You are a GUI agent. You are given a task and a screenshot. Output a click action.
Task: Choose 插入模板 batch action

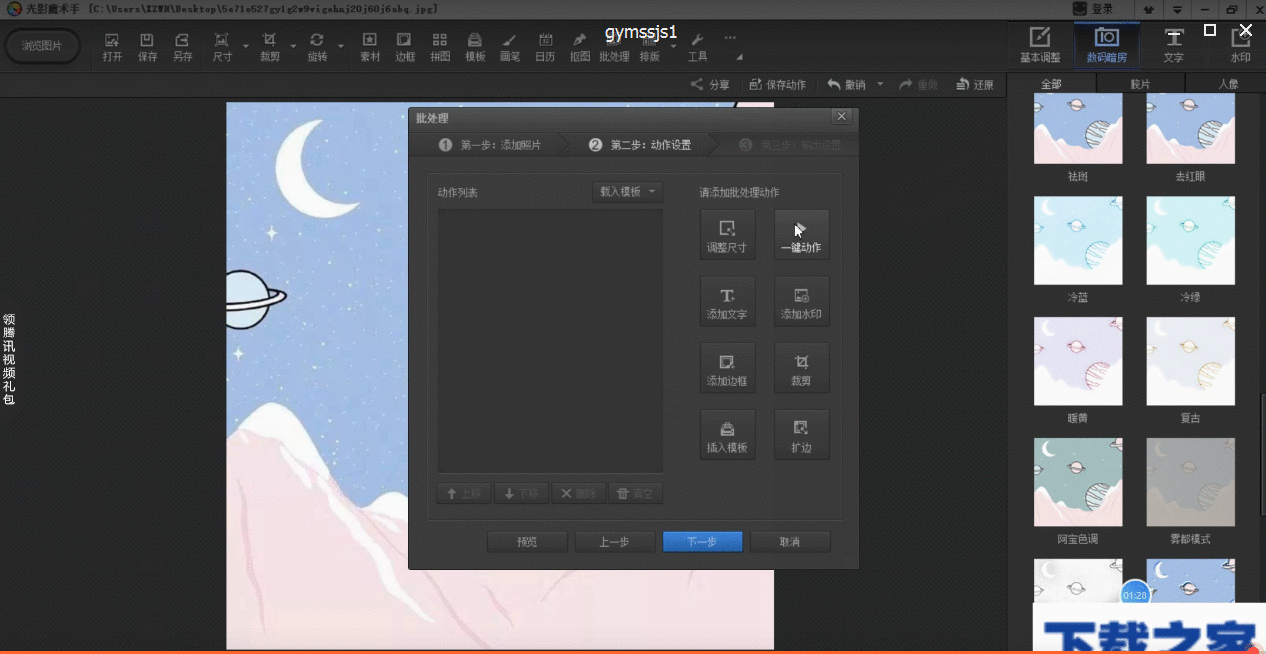tap(727, 435)
